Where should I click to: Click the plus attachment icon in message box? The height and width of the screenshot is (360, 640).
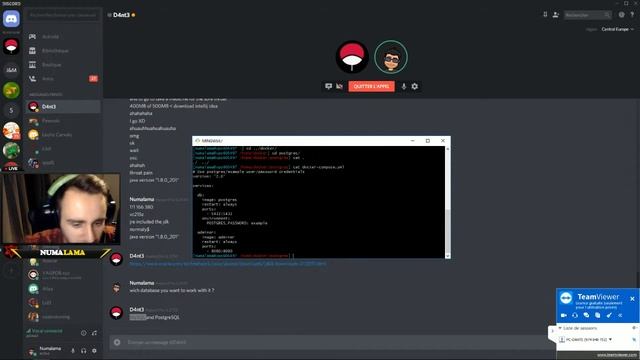[x=117, y=342]
